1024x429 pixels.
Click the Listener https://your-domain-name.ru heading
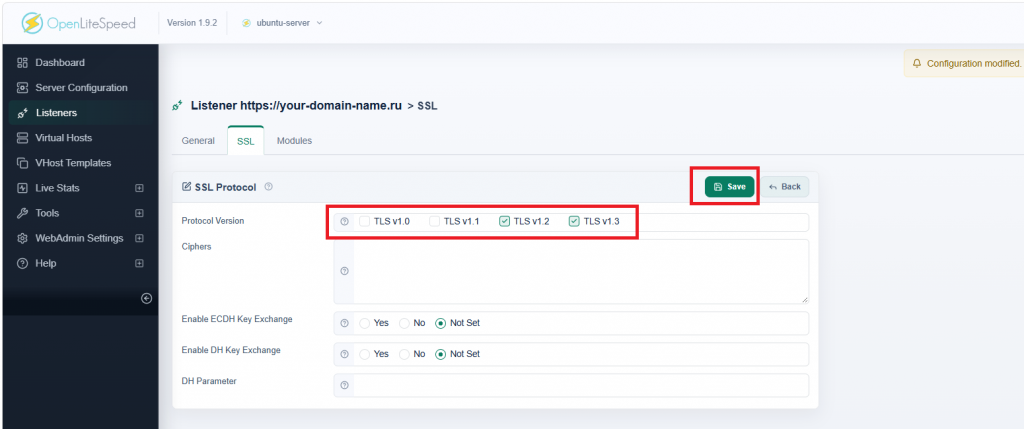296,105
